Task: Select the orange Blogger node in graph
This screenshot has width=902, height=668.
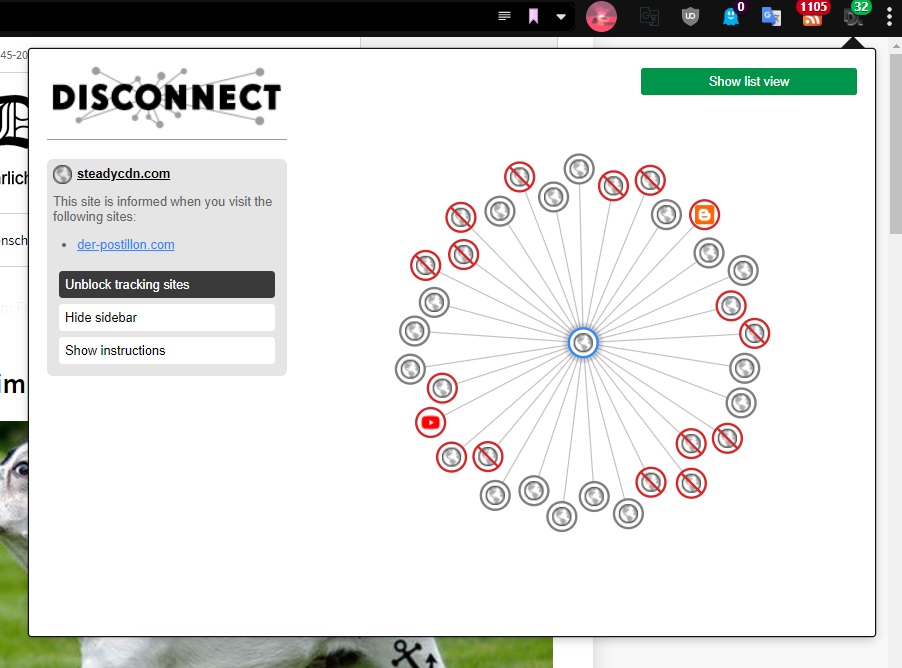Action: click(x=704, y=215)
